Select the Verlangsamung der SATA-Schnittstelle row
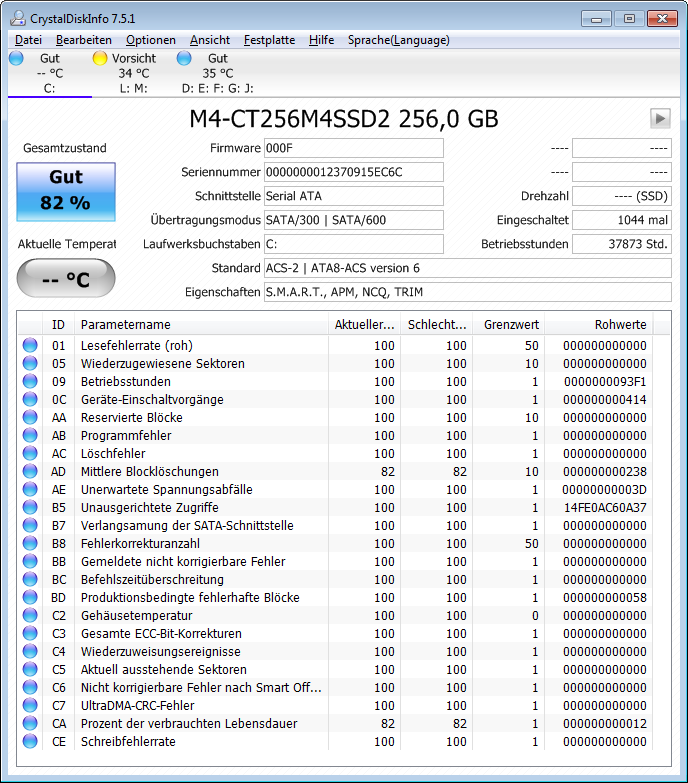The image size is (688, 783). pos(336,525)
